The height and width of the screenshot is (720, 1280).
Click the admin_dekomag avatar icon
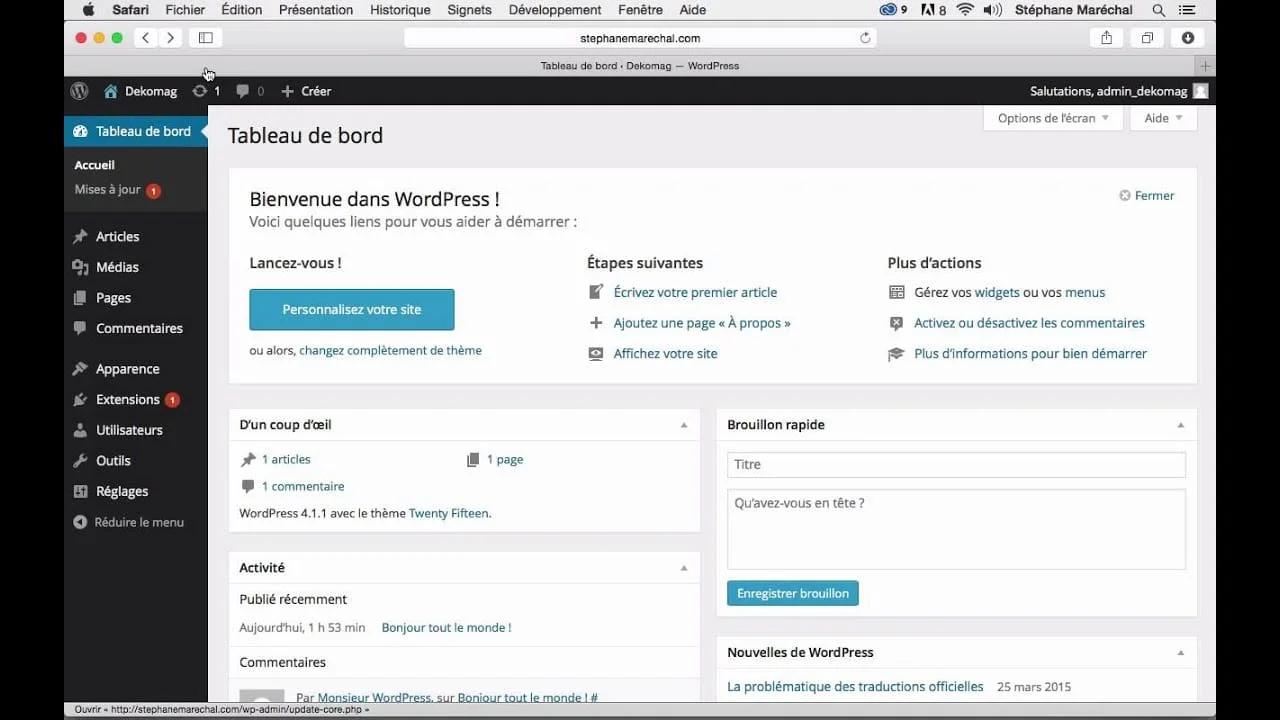pyautogui.click(x=1201, y=91)
